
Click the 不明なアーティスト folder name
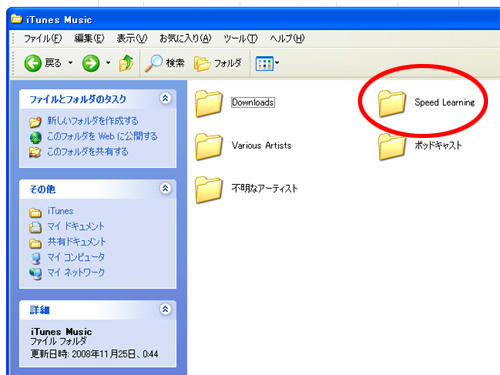264,189
